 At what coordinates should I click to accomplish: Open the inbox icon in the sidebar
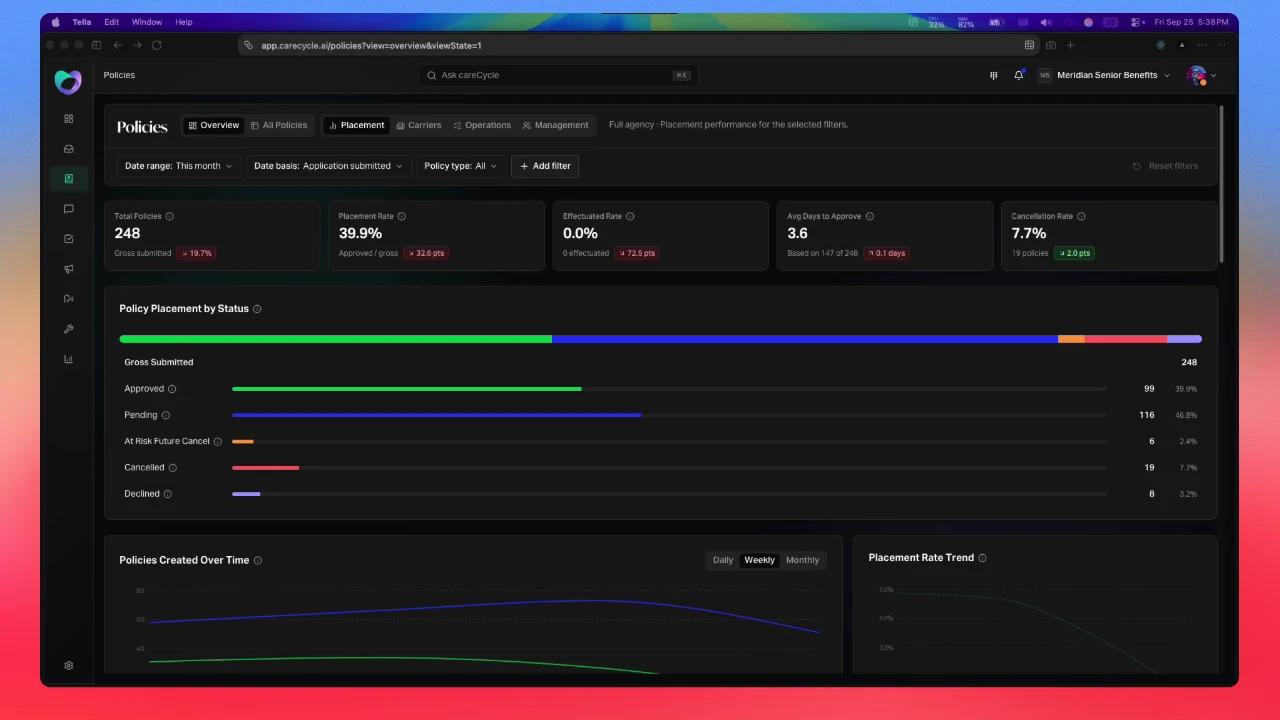point(69,149)
